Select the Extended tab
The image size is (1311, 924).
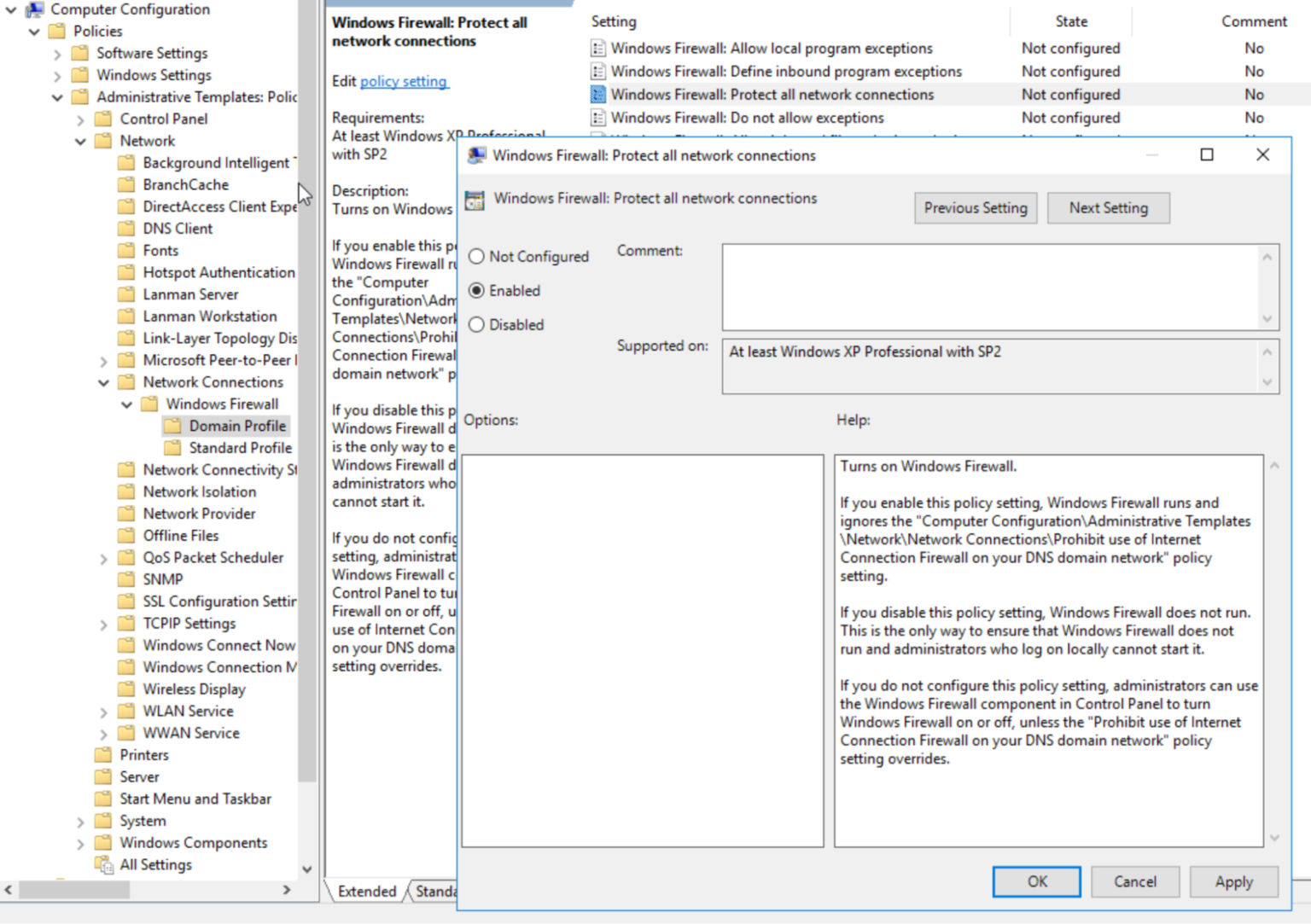(x=366, y=892)
